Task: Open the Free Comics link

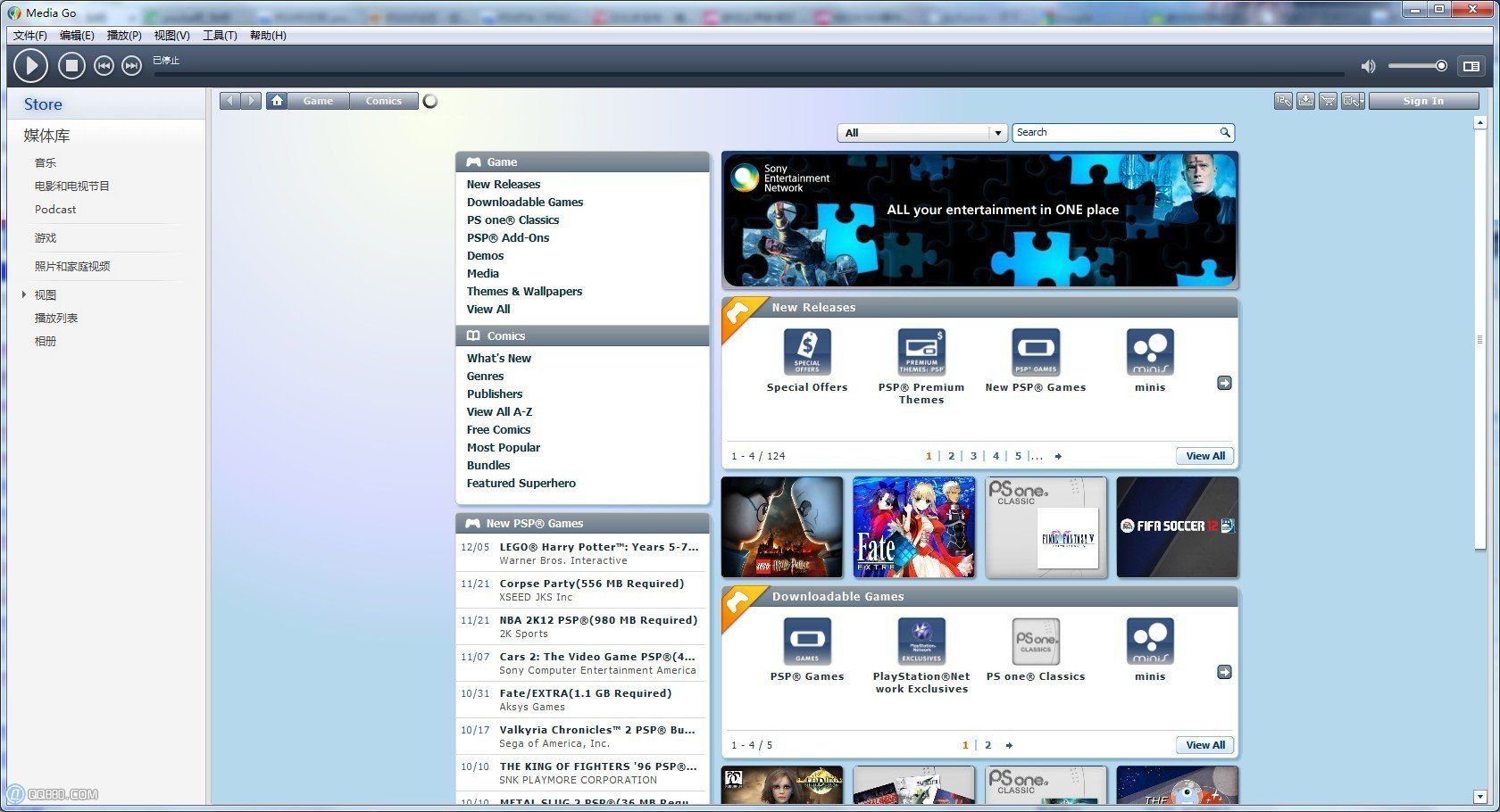Action: tap(498, 430)
